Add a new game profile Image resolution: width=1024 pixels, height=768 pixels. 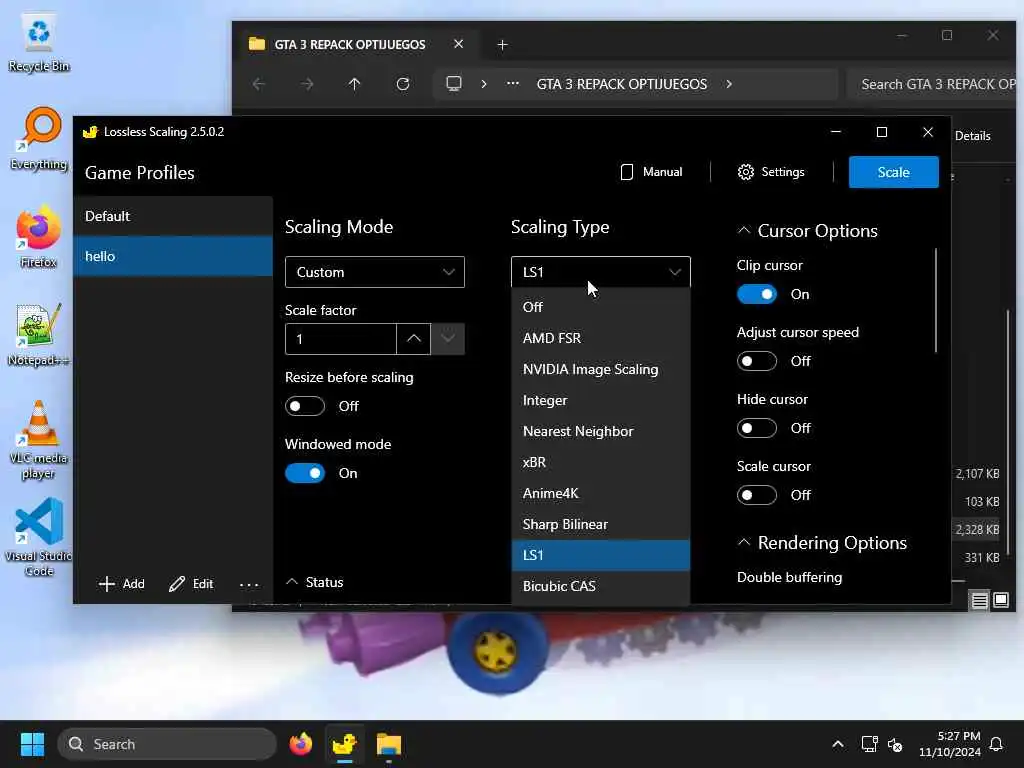(121, 584)
